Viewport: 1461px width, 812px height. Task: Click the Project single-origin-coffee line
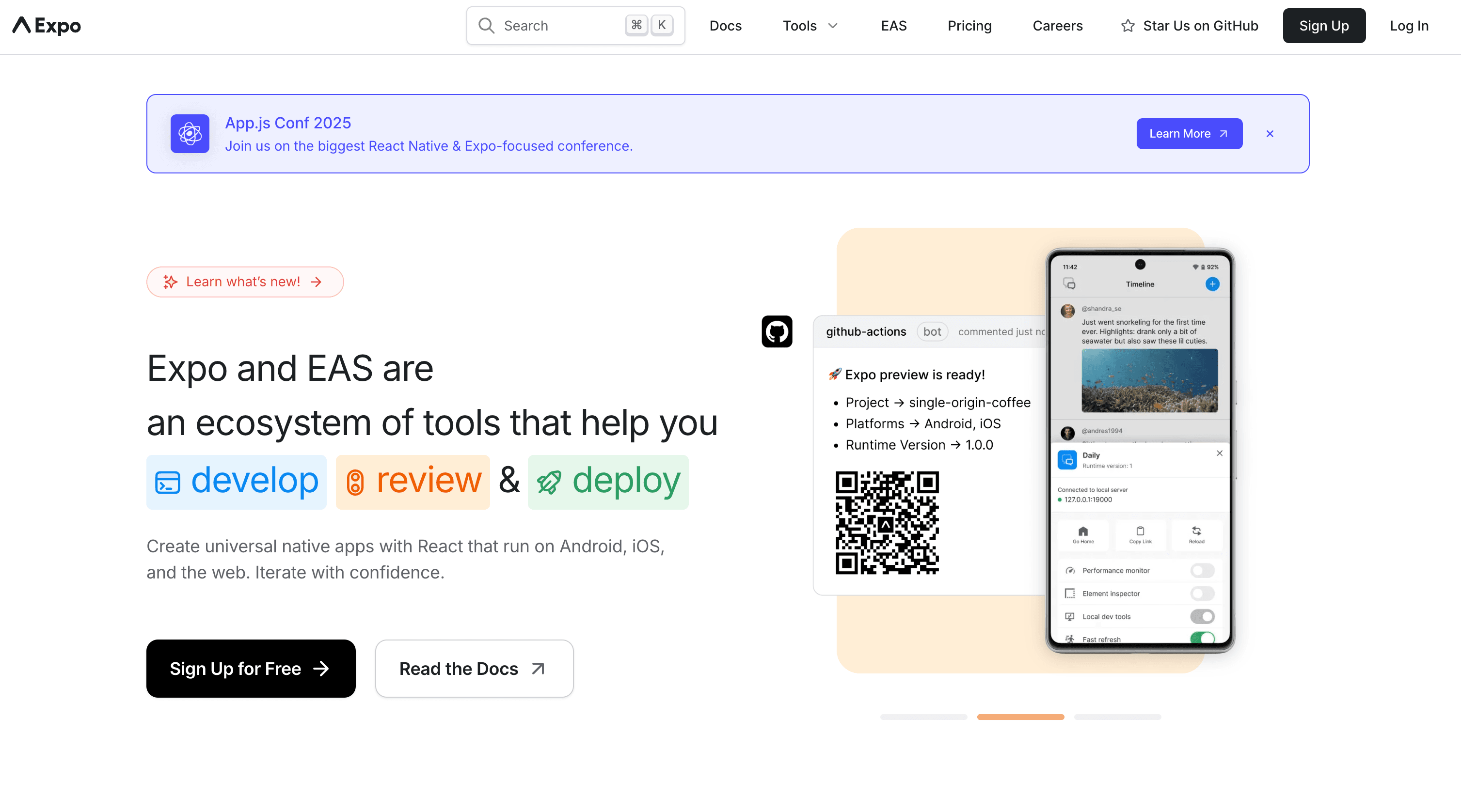pyautogui.click(x=937, y=403)
